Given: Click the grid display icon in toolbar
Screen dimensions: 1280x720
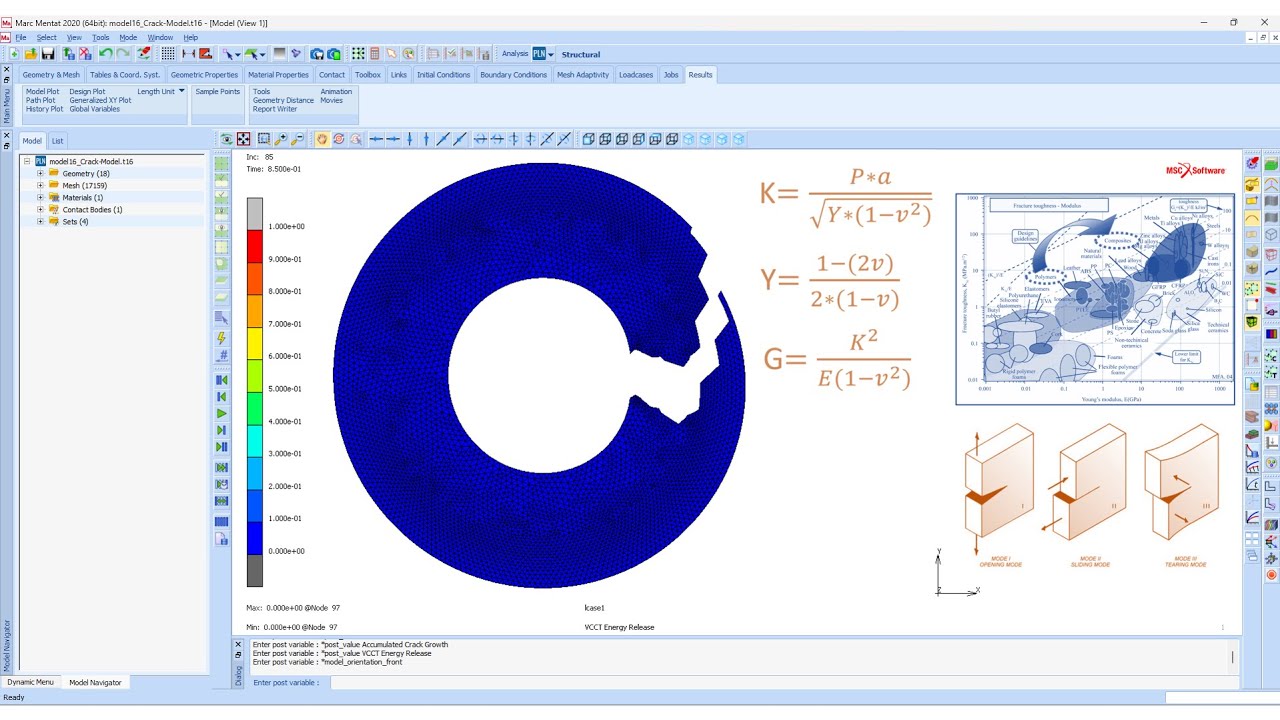Looking at the screenshot, I should (x=168, y=54).
